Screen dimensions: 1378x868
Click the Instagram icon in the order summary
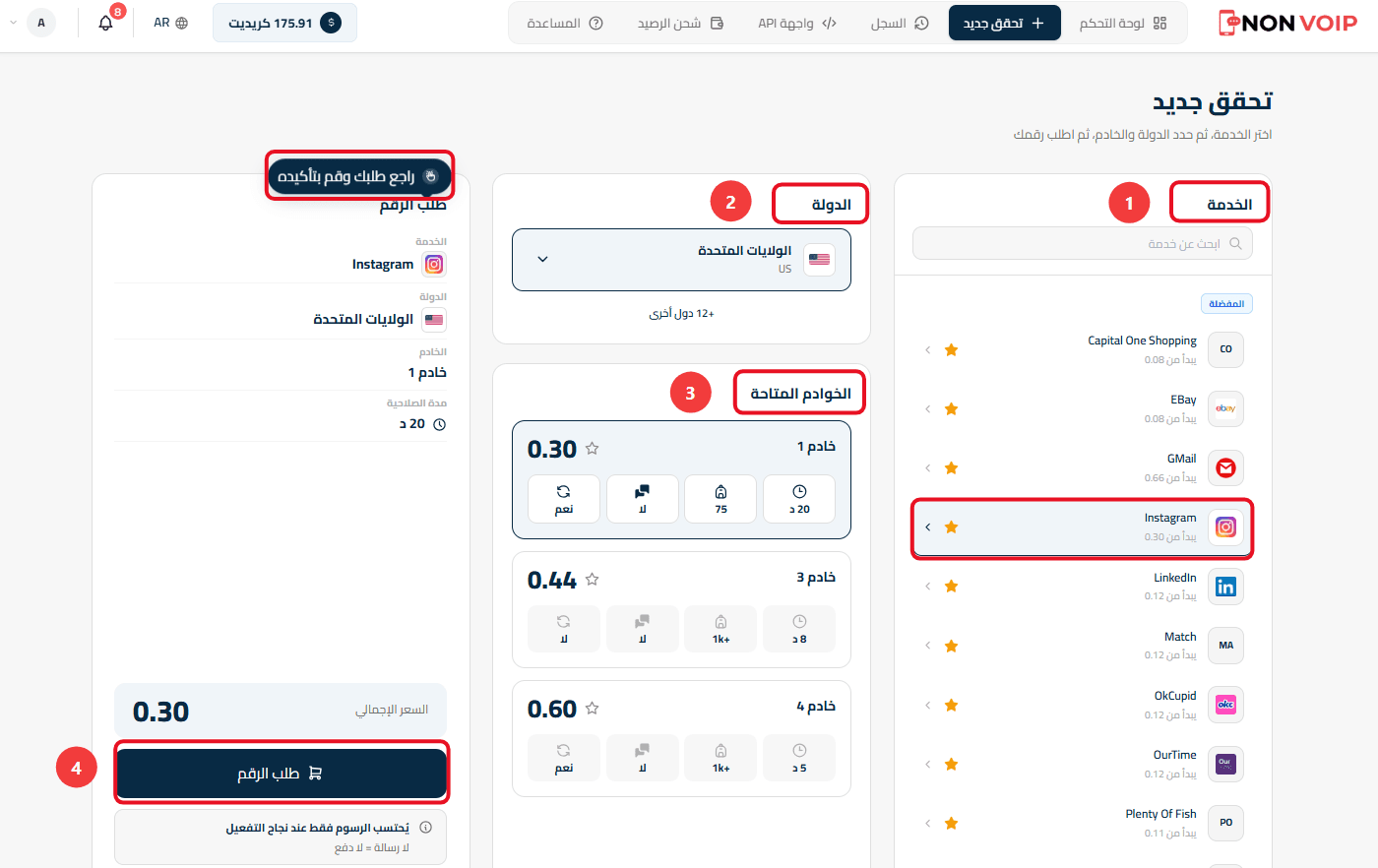[434, 264]
